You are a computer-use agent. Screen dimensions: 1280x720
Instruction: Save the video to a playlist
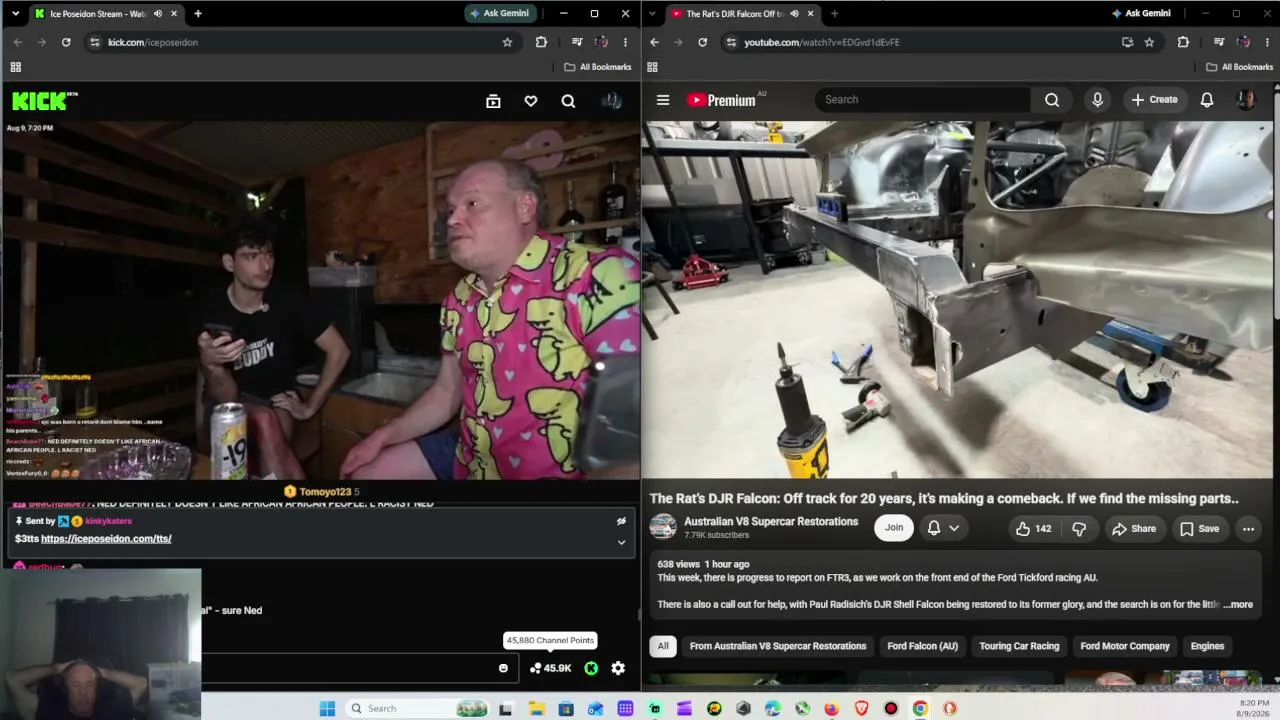[x=1198, y=528]
